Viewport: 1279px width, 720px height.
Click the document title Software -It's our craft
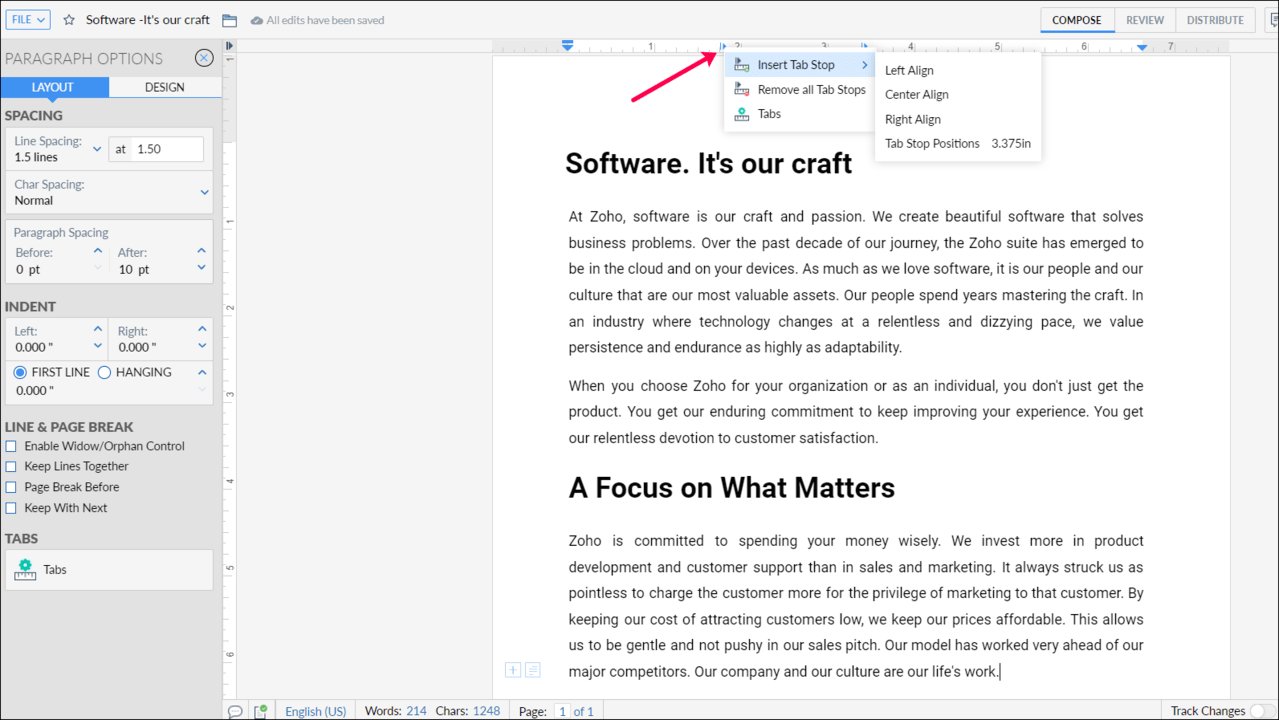148,20
